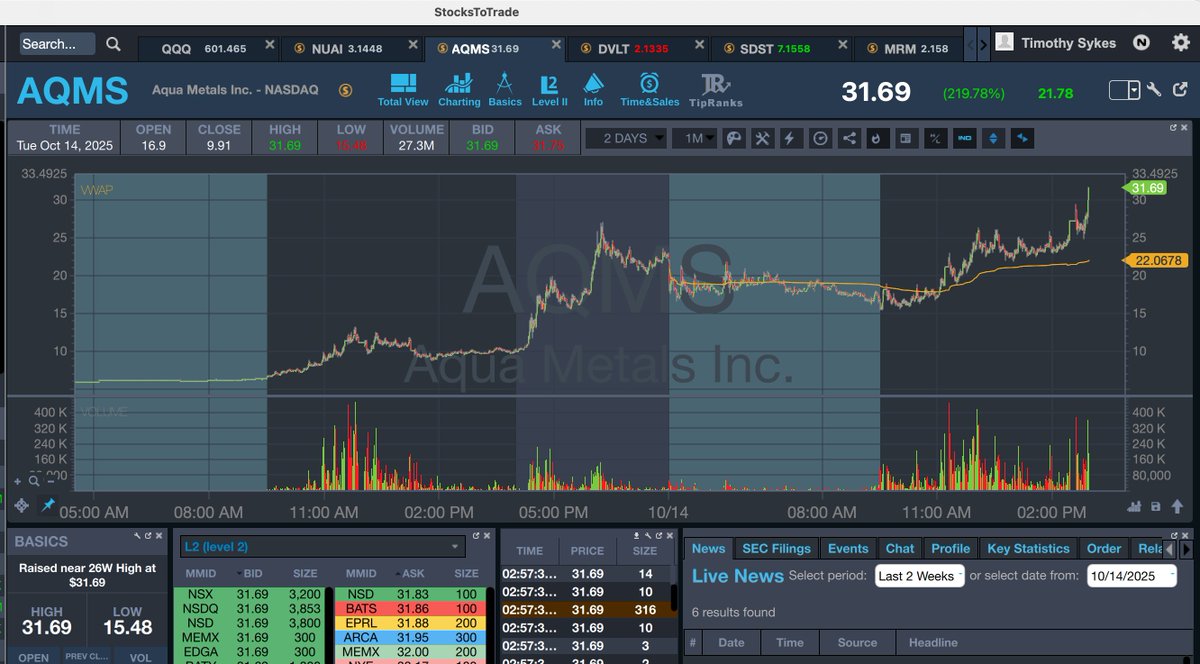
Task: Open the Info bell icon
Action: (593, 89)
